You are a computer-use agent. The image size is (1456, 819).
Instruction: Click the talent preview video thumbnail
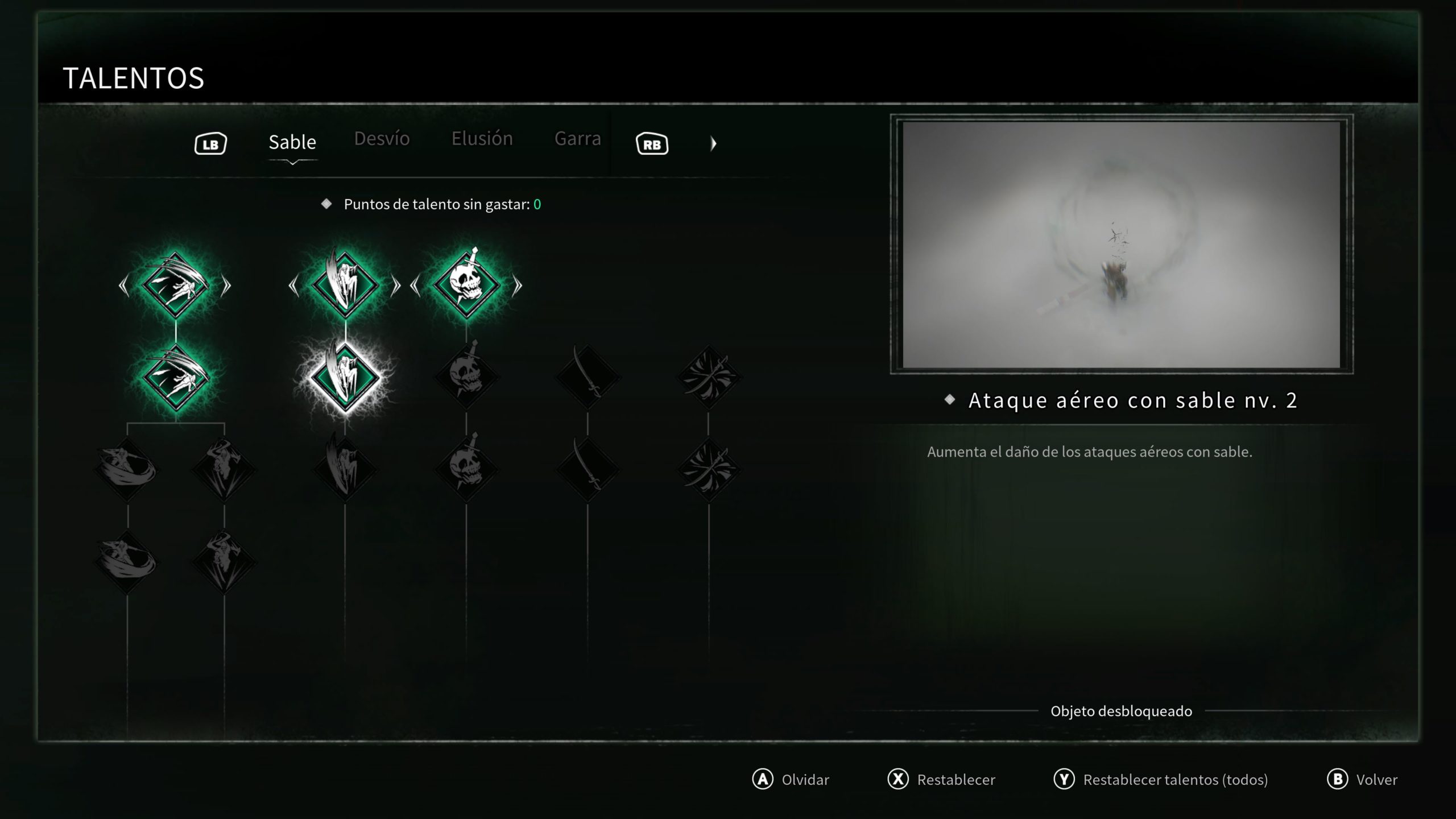1121,245
